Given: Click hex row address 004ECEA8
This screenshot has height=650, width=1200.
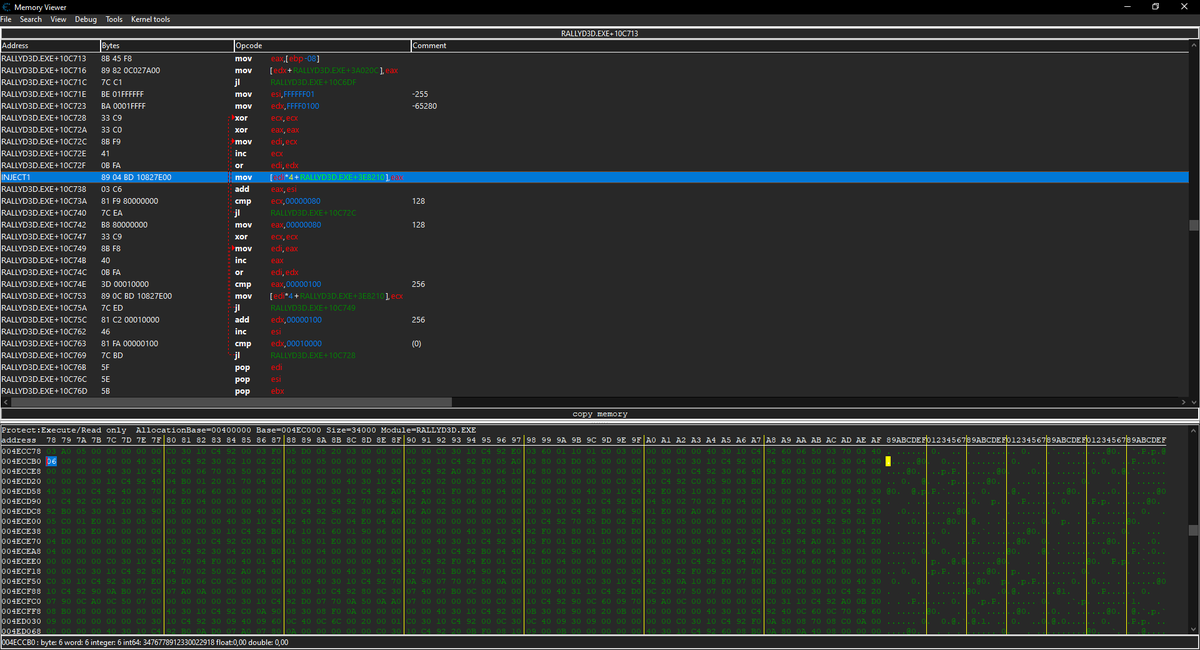Looking at the screenshot, I should 20,551.
